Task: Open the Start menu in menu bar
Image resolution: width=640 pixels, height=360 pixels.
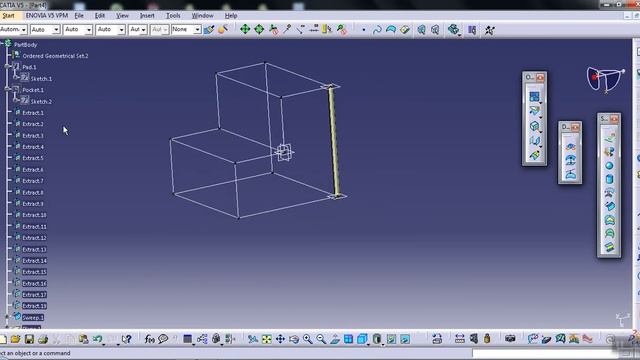Action: click(x=9, y=16)
